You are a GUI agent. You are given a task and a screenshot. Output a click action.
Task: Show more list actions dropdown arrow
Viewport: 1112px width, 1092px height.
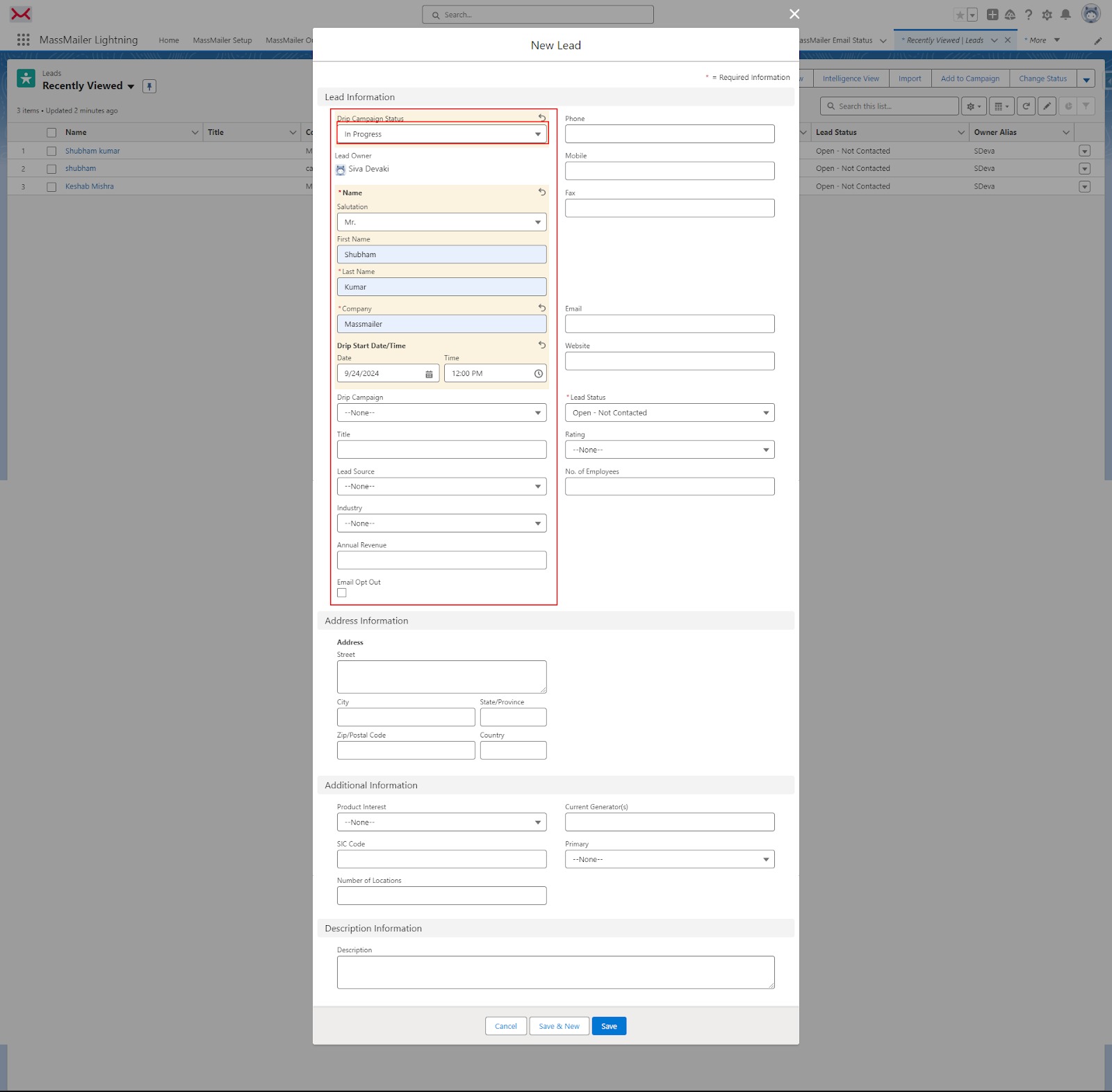pos(1086,79)
